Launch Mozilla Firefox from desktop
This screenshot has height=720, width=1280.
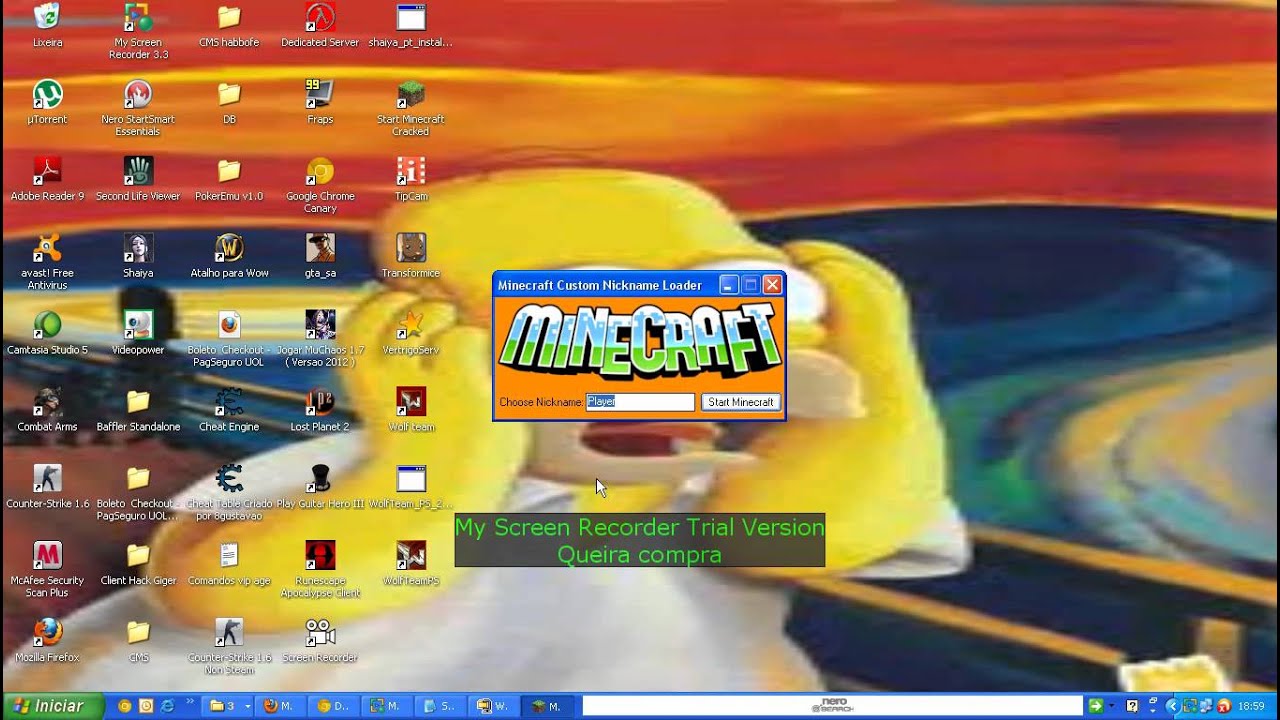click(47, 642)
